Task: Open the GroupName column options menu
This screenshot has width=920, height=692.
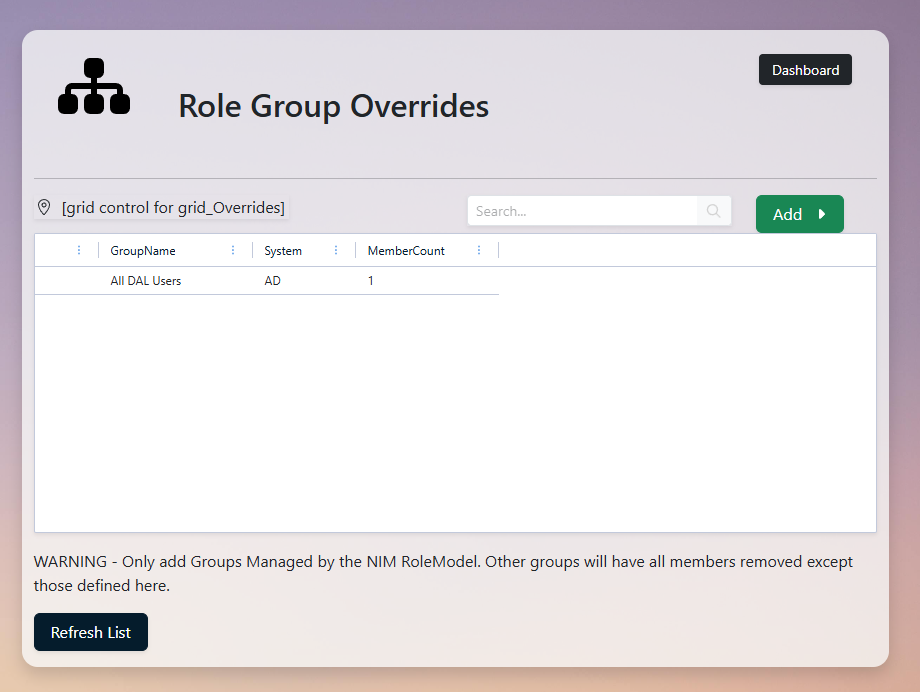Action: [233, 250]
